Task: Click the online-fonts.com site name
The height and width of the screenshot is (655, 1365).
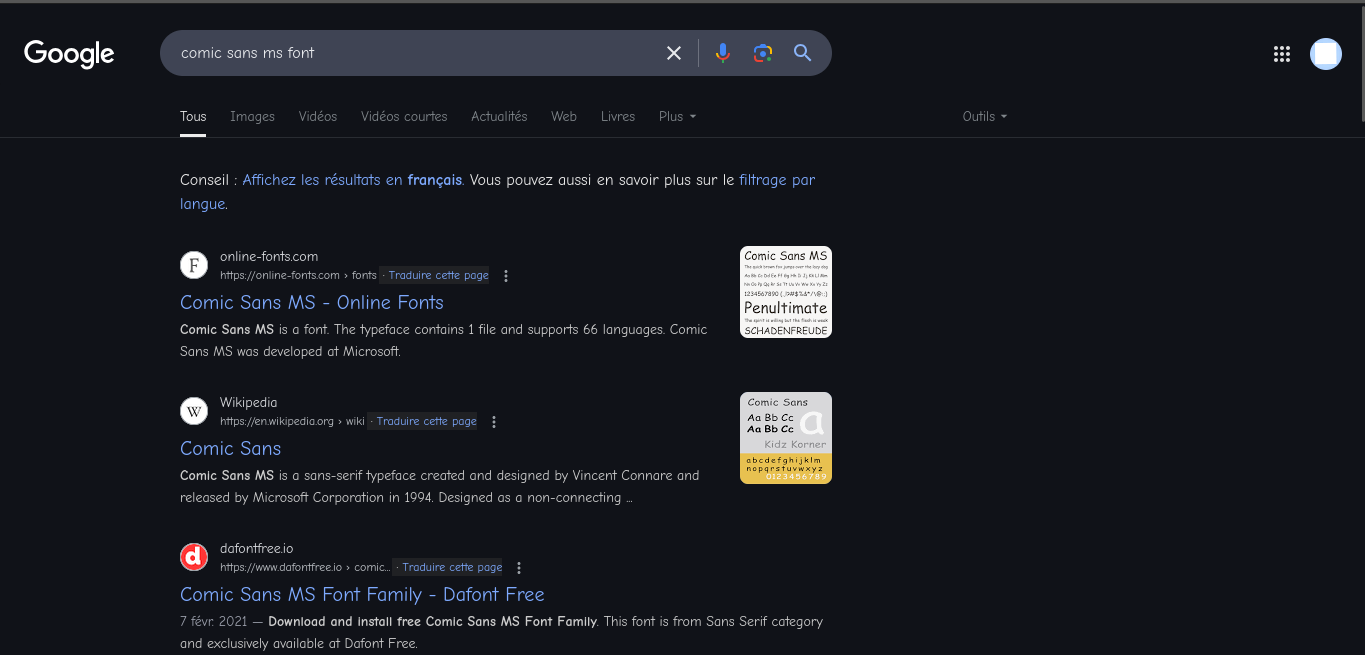Action: 269,256
